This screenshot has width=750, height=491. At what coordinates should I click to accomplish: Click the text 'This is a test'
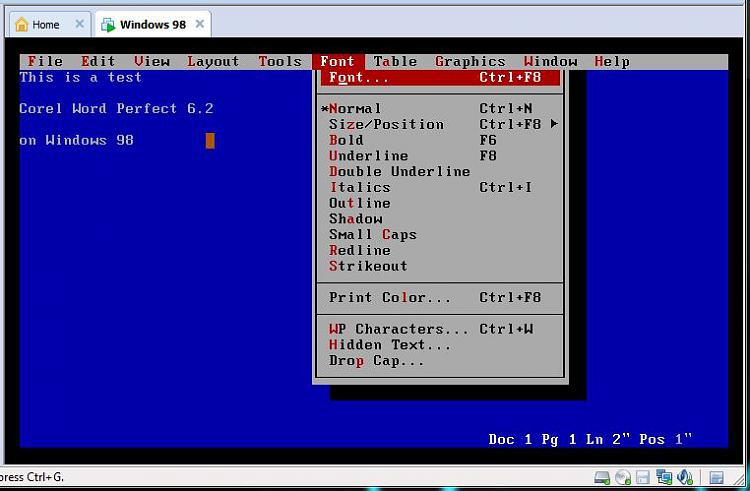click(x=81, y=77)
